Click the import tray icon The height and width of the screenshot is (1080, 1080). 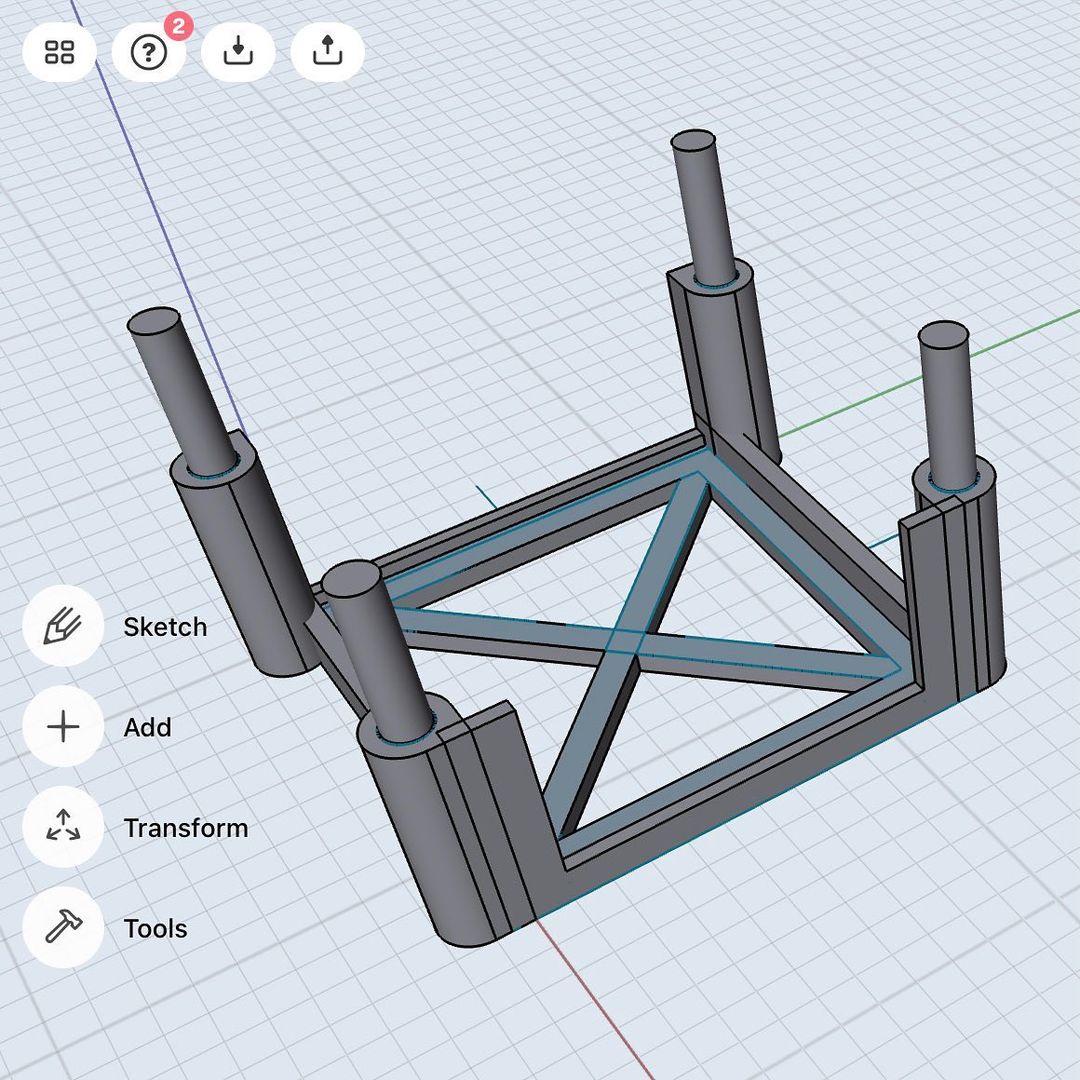[238, 53]
